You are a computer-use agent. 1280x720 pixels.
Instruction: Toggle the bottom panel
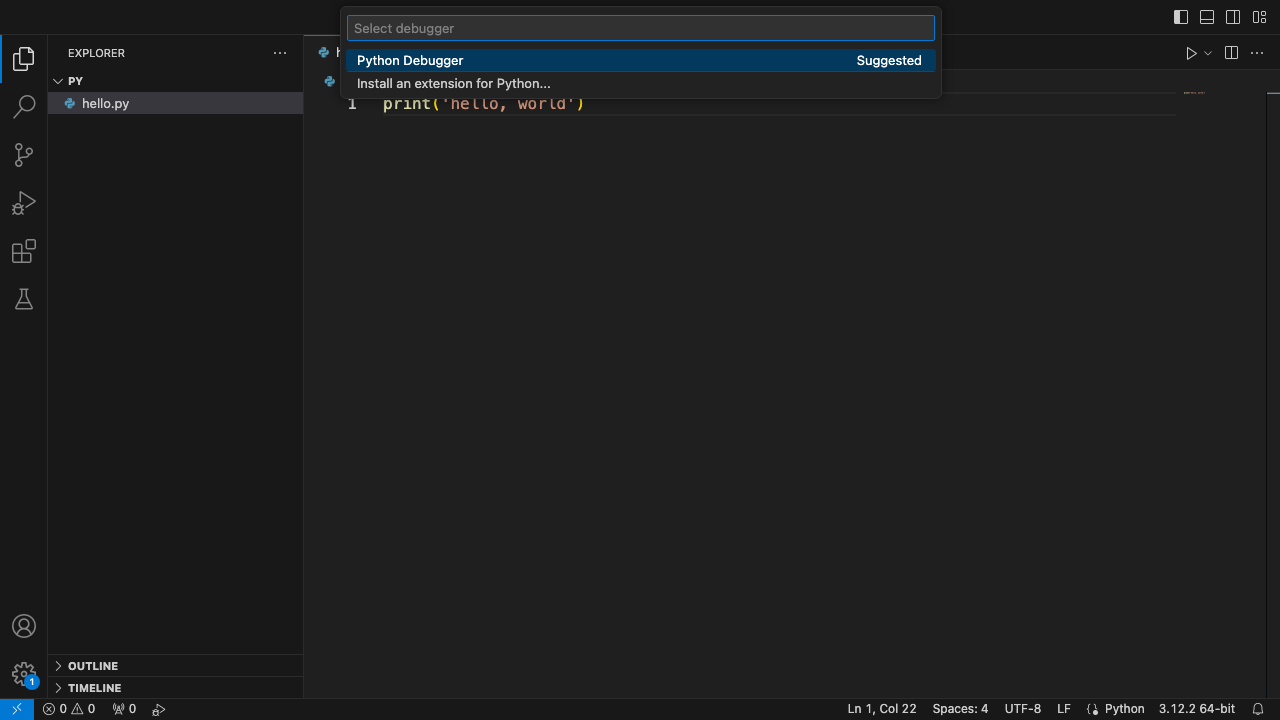point(1207,17)
